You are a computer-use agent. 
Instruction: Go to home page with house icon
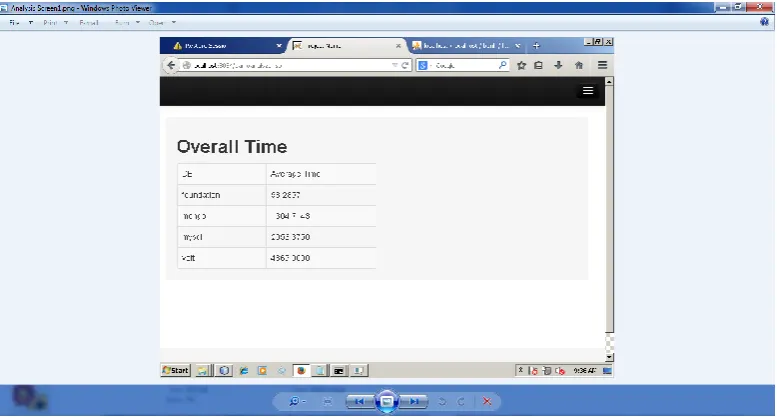579,65
